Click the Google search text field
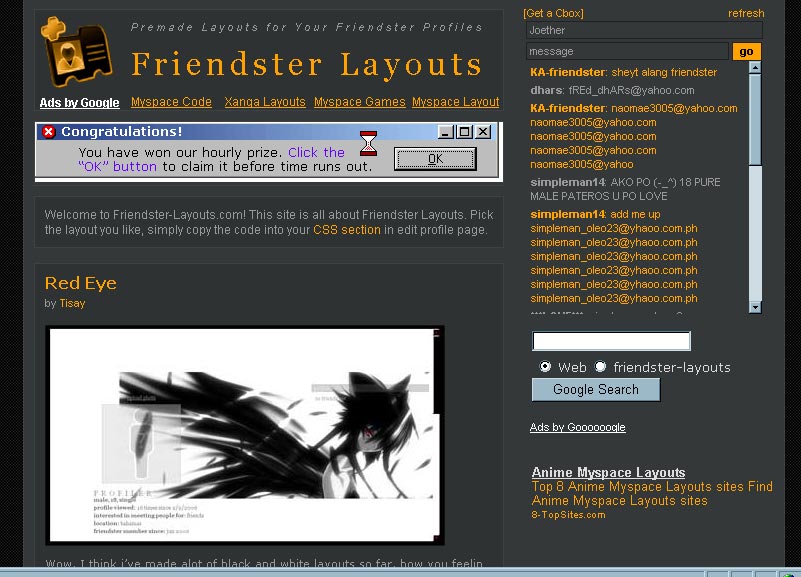 [611, 341]
